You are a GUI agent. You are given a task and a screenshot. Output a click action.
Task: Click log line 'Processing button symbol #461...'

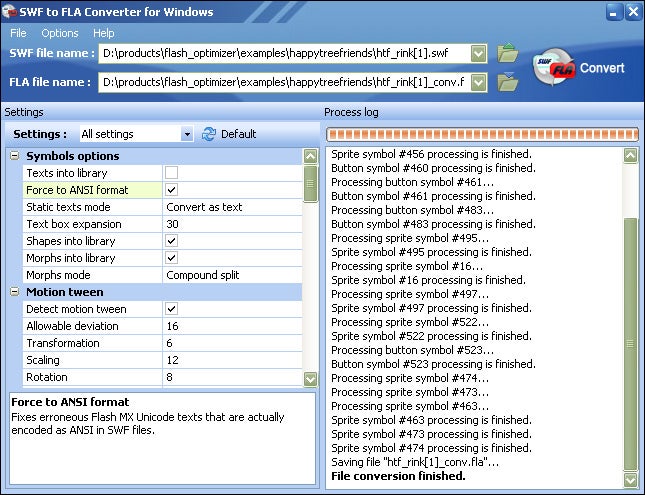[413, 182]
